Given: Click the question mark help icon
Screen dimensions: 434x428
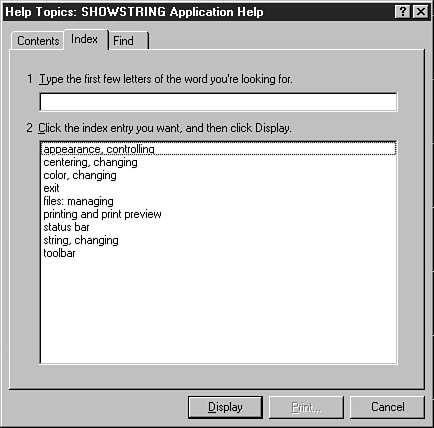Looking at the screenshot, I should (402, 12).
